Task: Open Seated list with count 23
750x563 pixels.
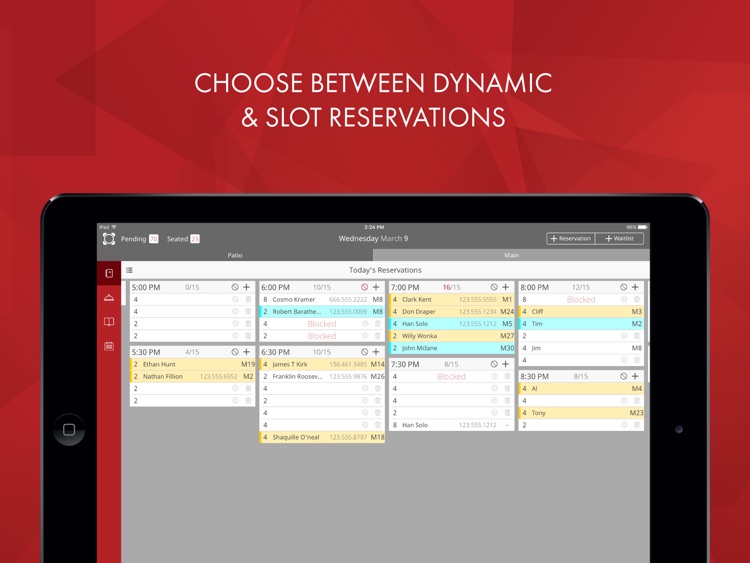Action: (183, 239)
